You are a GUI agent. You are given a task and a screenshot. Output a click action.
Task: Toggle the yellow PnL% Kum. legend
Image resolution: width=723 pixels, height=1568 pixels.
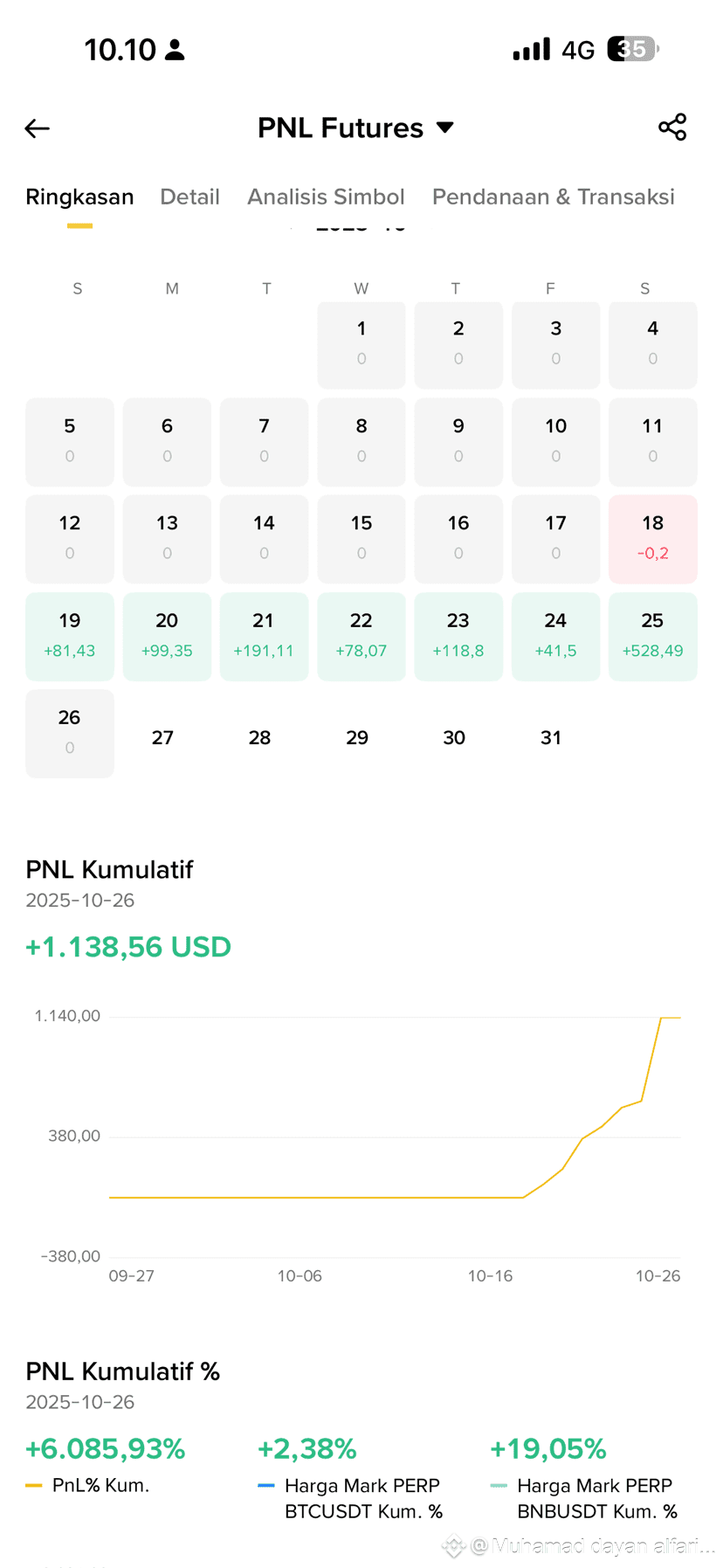pyautogui.click(x=87, y=1485)
